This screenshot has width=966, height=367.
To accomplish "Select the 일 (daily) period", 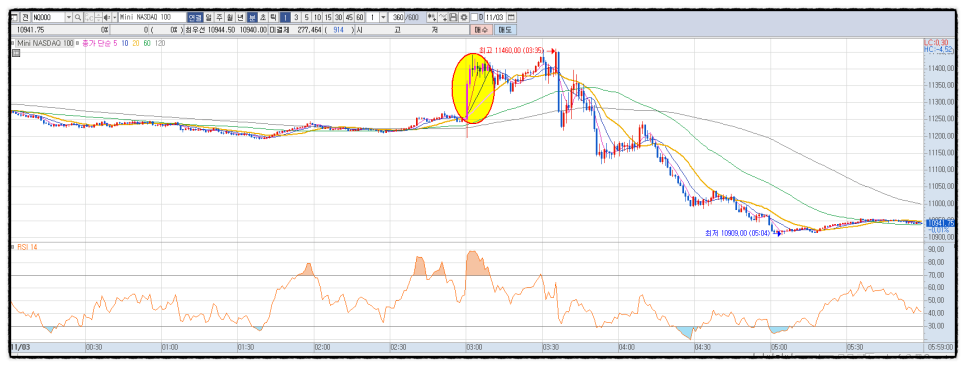I will click(208, 17).
